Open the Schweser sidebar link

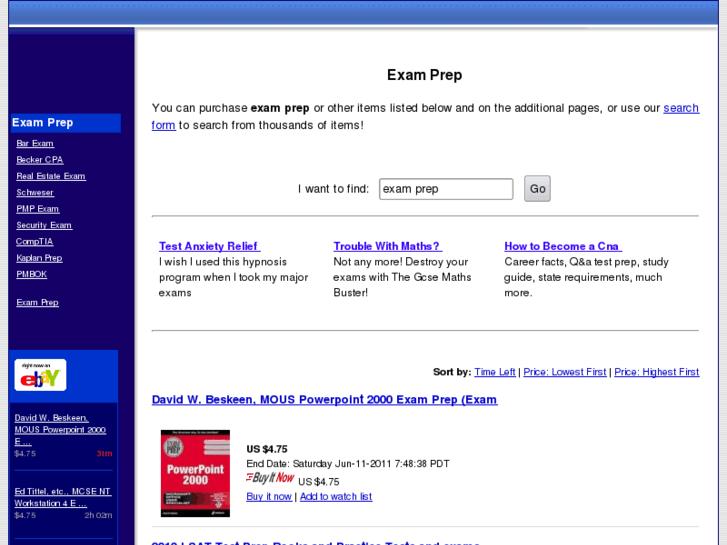(x=35, y=192)
